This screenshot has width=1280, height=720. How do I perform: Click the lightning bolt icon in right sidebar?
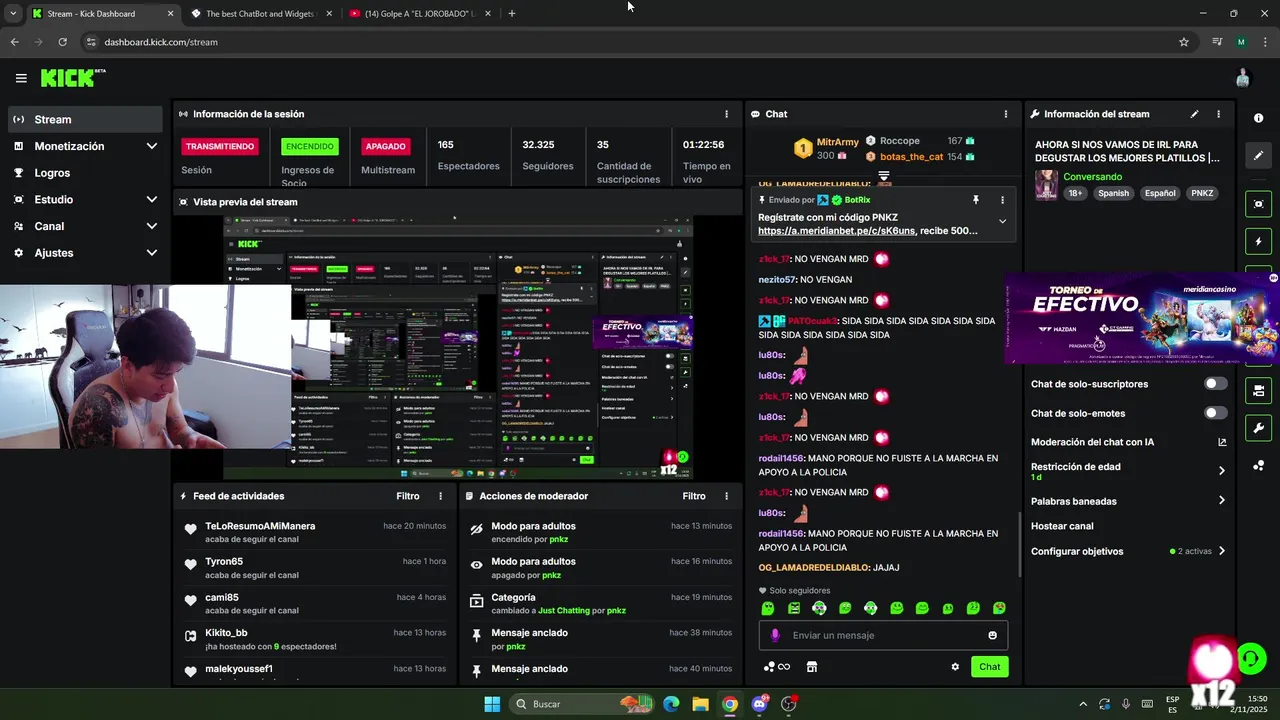click(1258, 241)
